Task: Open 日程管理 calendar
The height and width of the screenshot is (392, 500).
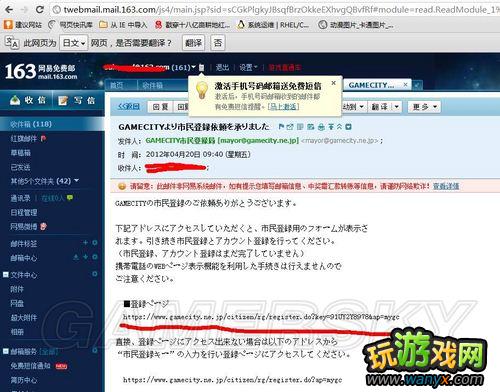Action: pos(24,212)
